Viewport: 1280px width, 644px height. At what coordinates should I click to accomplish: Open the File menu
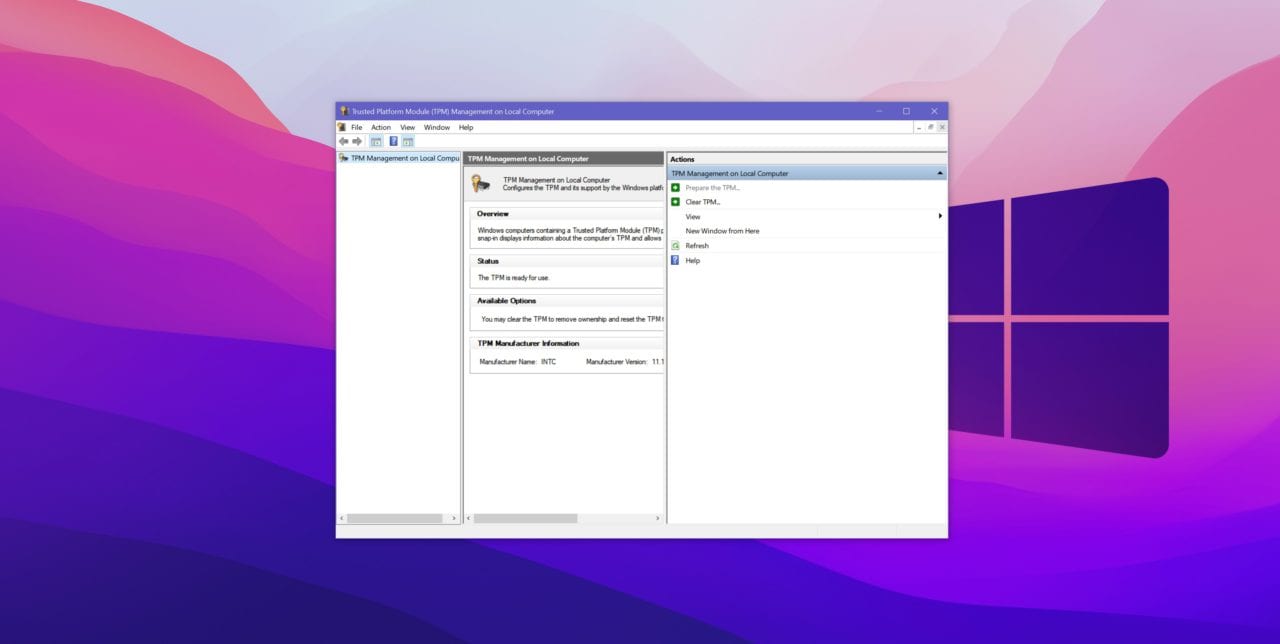click(356, 127)
